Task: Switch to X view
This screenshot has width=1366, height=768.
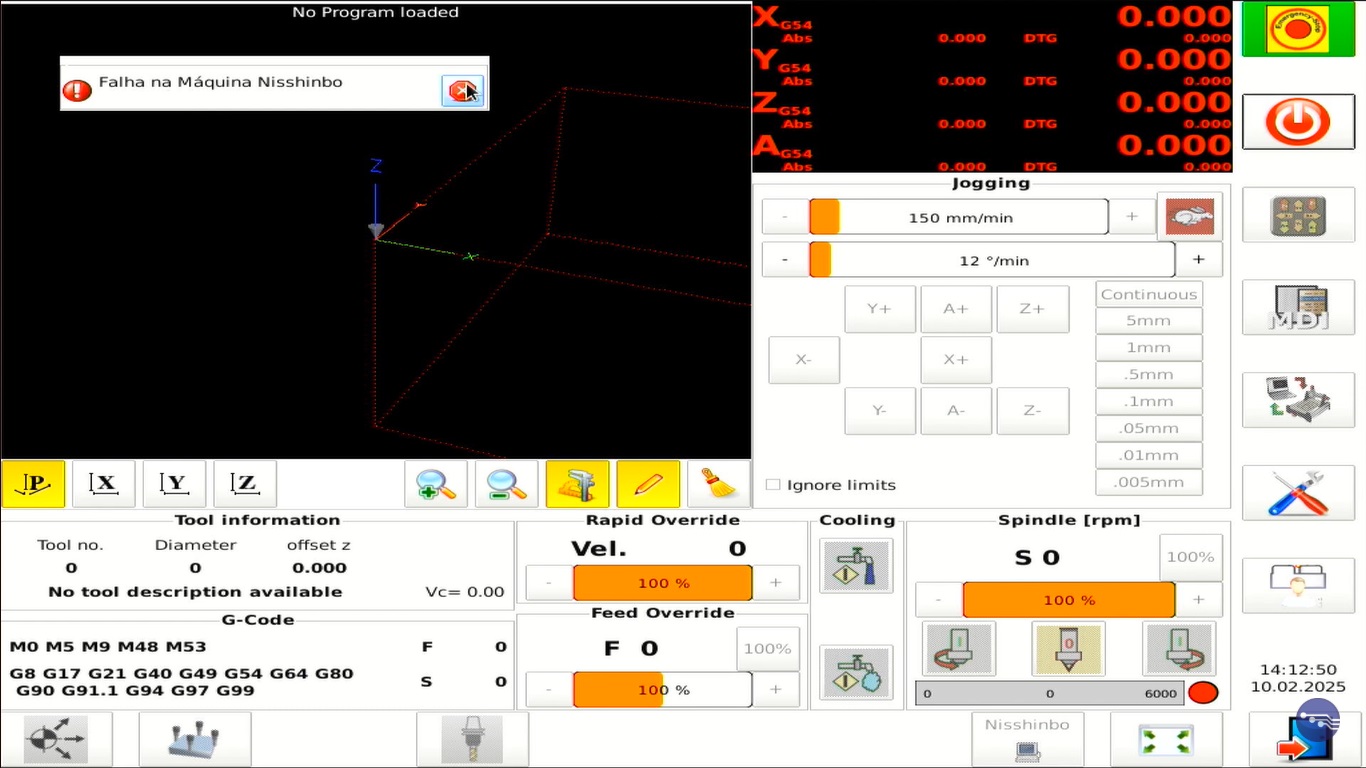Action: [104, 485]
